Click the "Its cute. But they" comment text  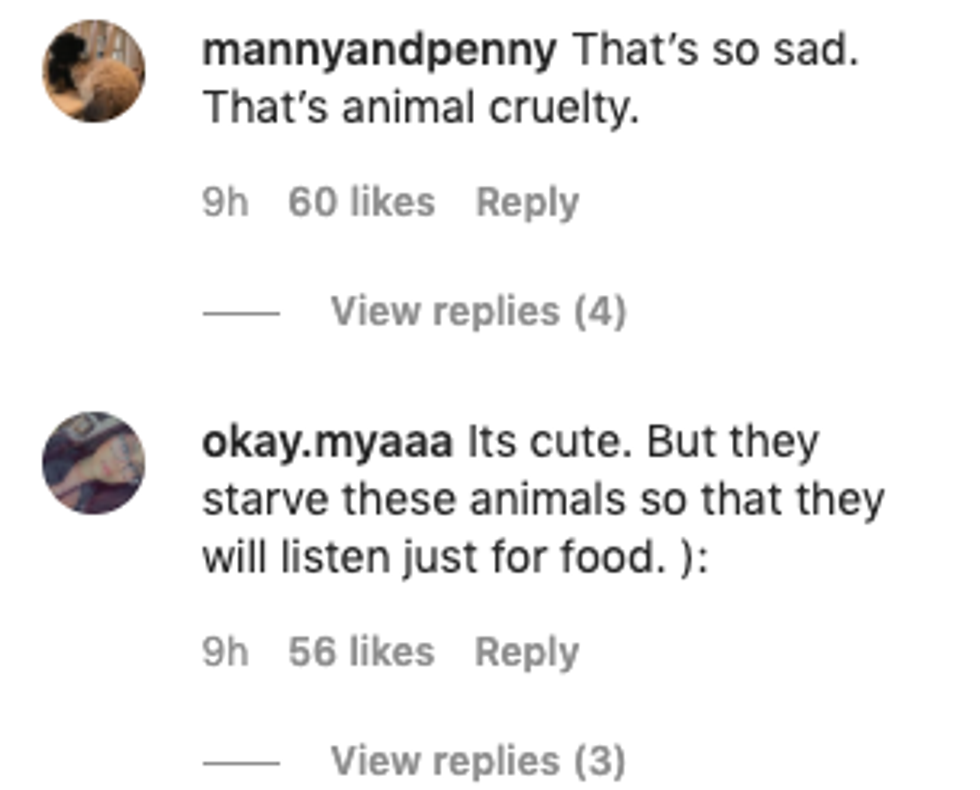click(x=644, y=442)
